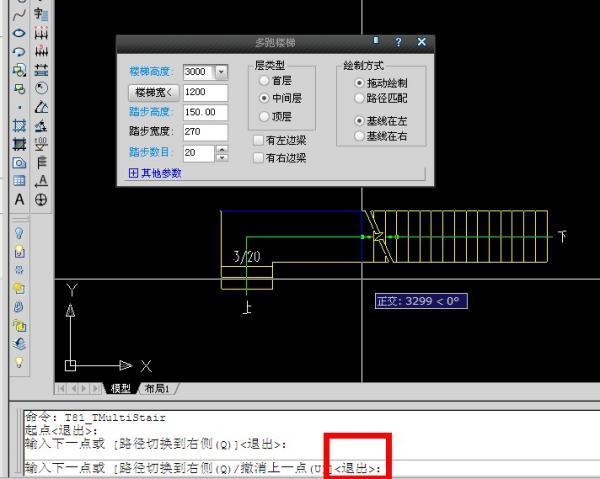The height and width of the screenshot is (479, 600).
Task: Click the bottom yellow light bulb icon
Action: pos(19,362)
